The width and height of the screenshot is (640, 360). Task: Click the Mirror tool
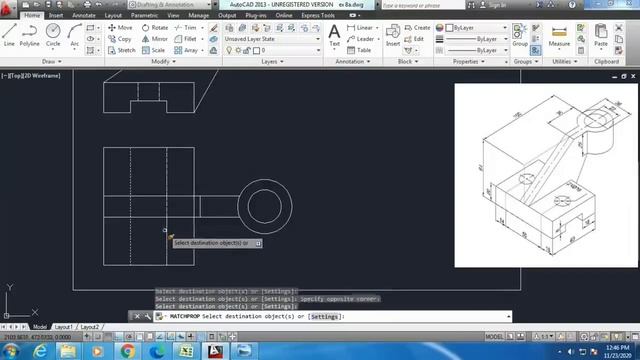pos(155,39)
